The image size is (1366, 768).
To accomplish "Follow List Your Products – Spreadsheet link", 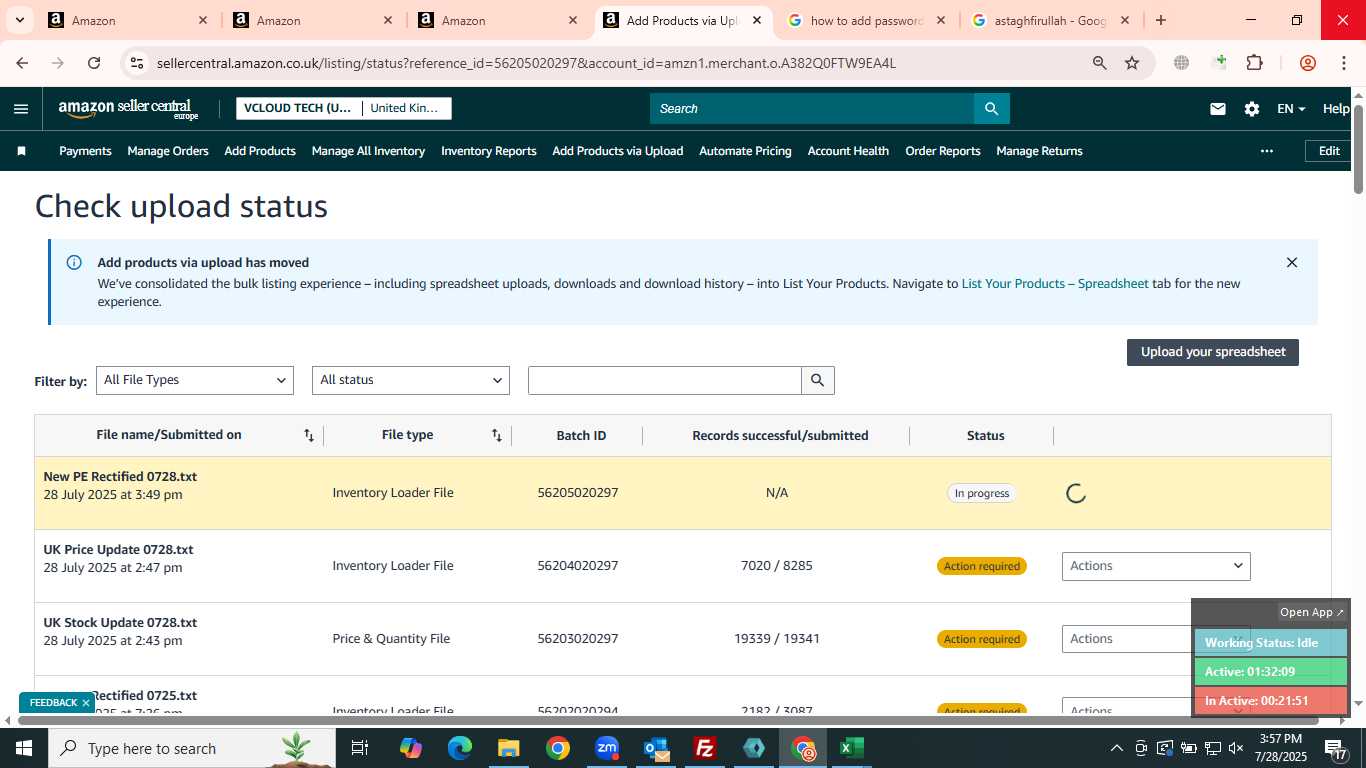I will point(1055,284).
